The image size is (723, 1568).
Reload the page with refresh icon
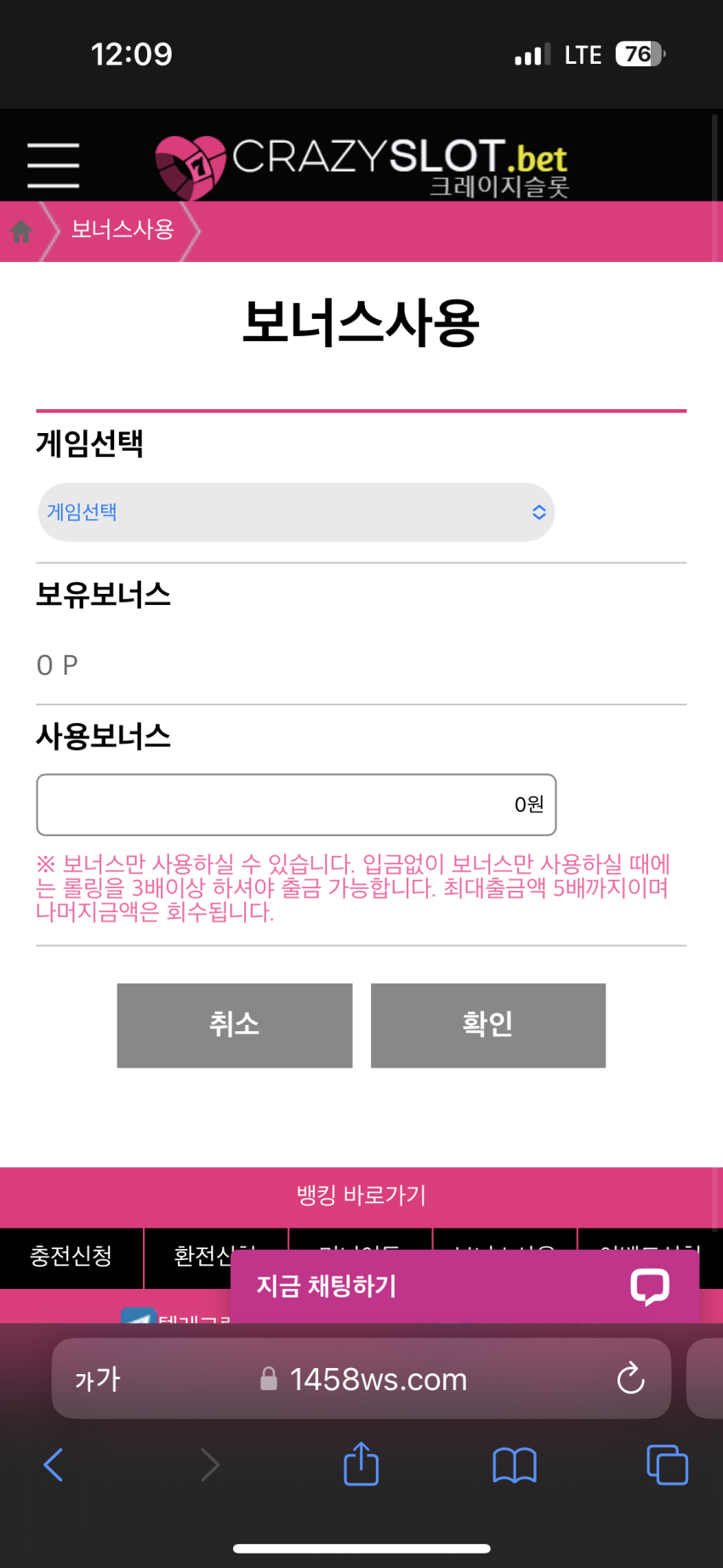[x=630, y=1378]
